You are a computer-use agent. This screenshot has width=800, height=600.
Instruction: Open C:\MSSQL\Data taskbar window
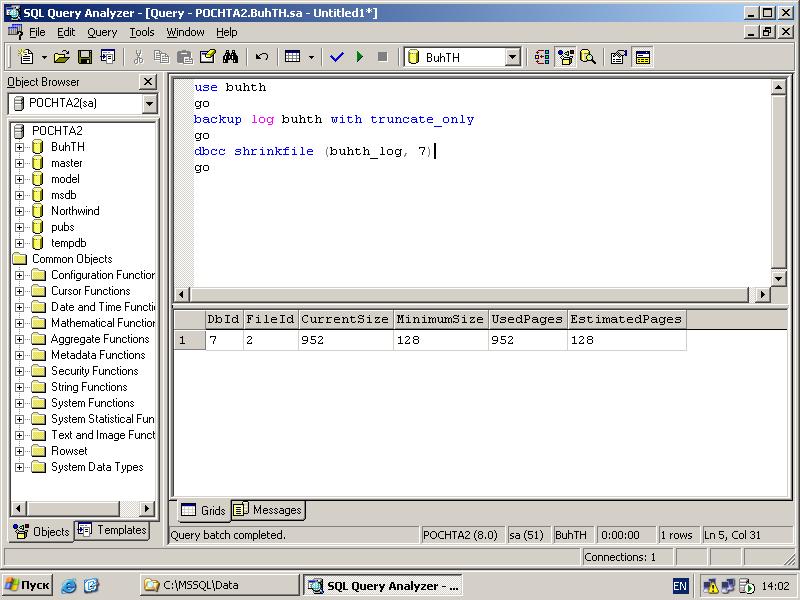click(x=219, y=585)
